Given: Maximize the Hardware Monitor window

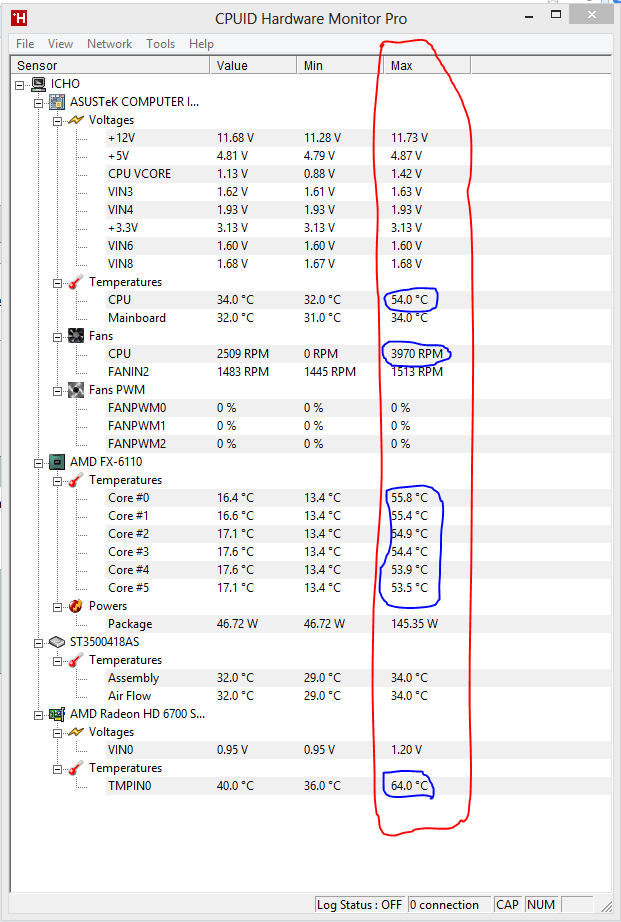Looking at the screenshot, I should [x=556, y=15].
